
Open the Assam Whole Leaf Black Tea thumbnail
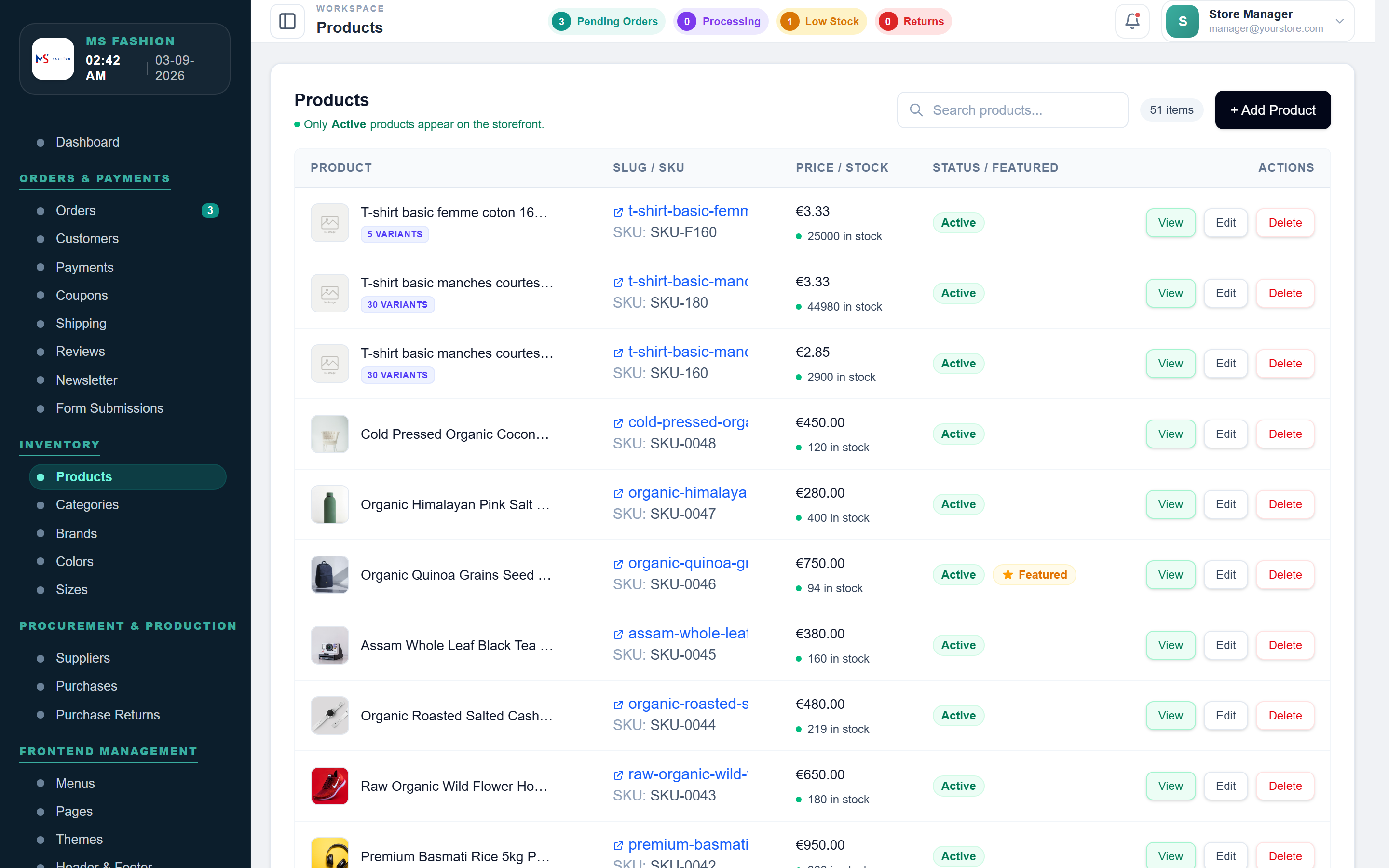click(329, 645)
